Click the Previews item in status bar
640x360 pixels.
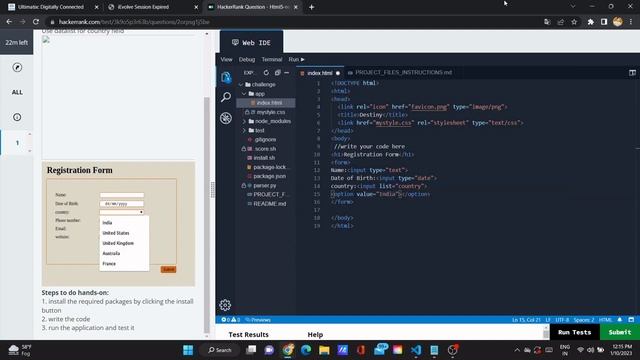point(258,320)
